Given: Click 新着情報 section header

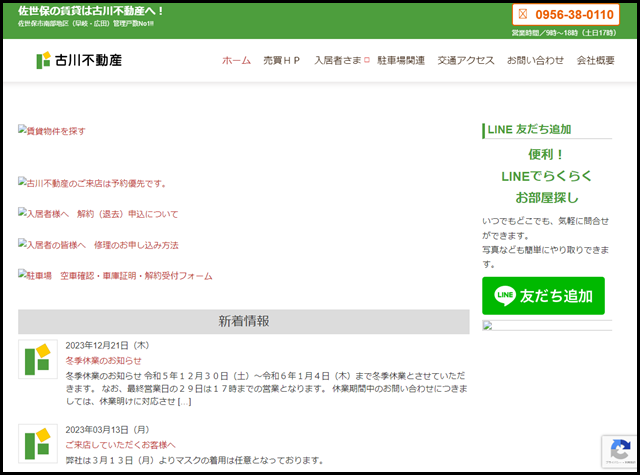Looking at the screenshot, I should tap(244, 322).
